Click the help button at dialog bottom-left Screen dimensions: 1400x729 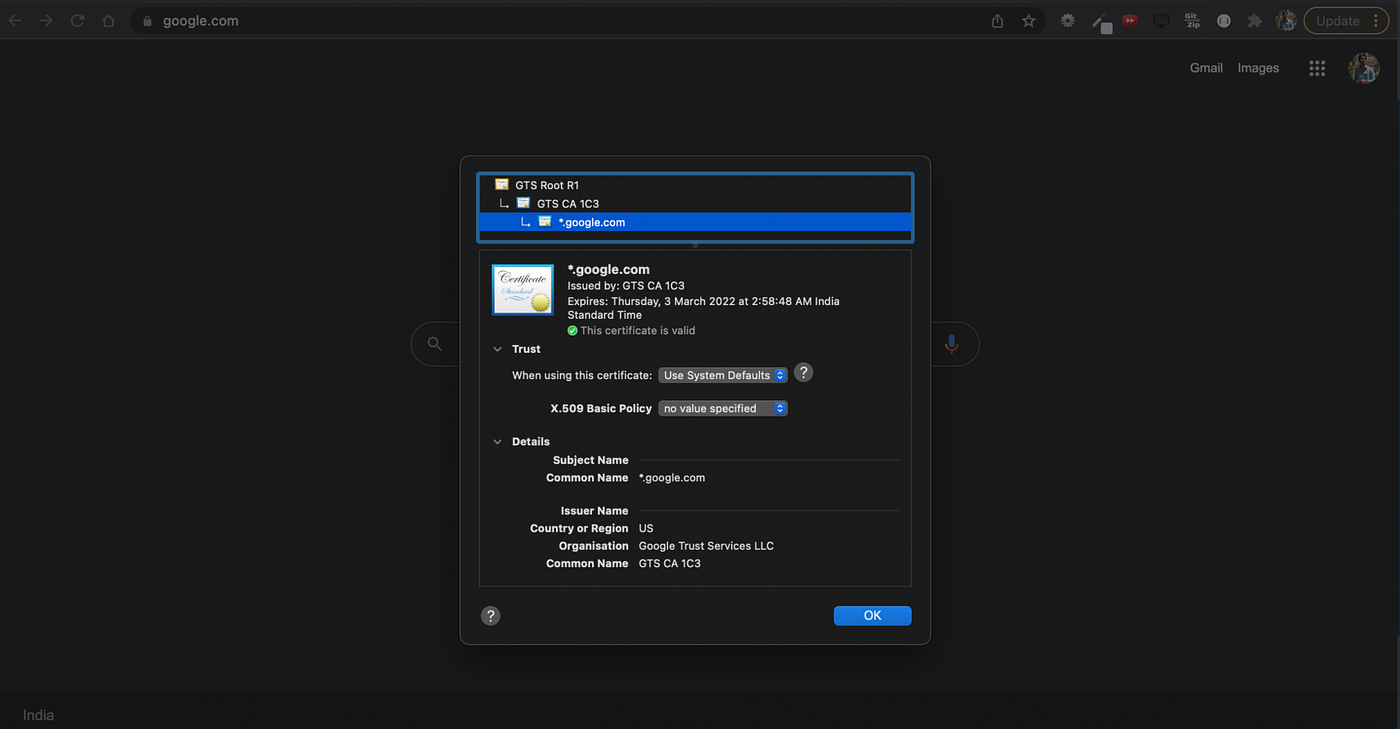point(490,616)
